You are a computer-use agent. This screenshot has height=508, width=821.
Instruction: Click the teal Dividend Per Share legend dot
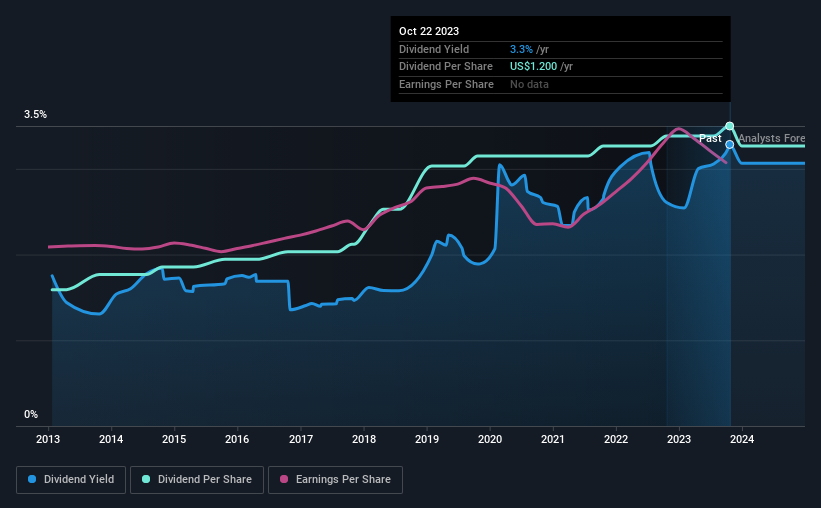[x=146, y=479]
